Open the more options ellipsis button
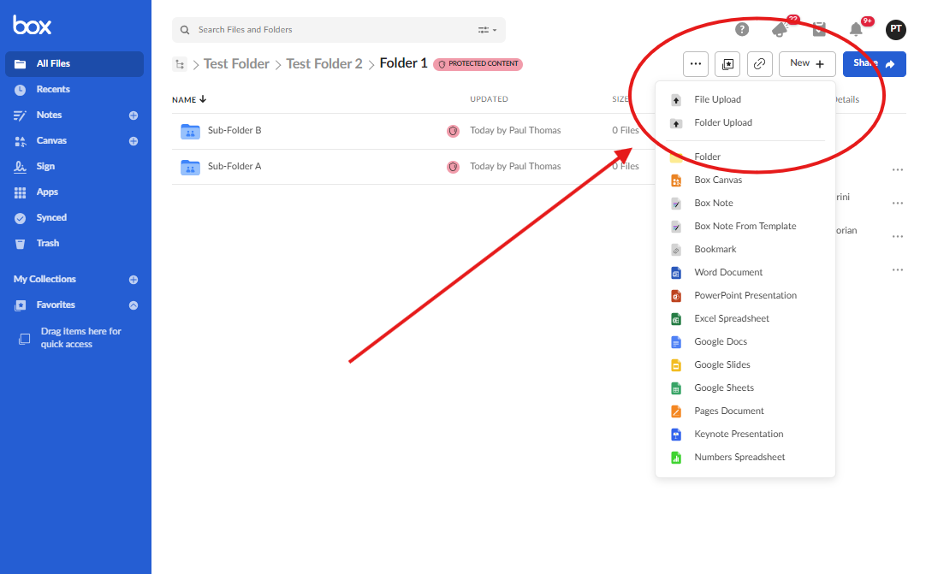This screenshot has height=574, width=926. point(696,64)
